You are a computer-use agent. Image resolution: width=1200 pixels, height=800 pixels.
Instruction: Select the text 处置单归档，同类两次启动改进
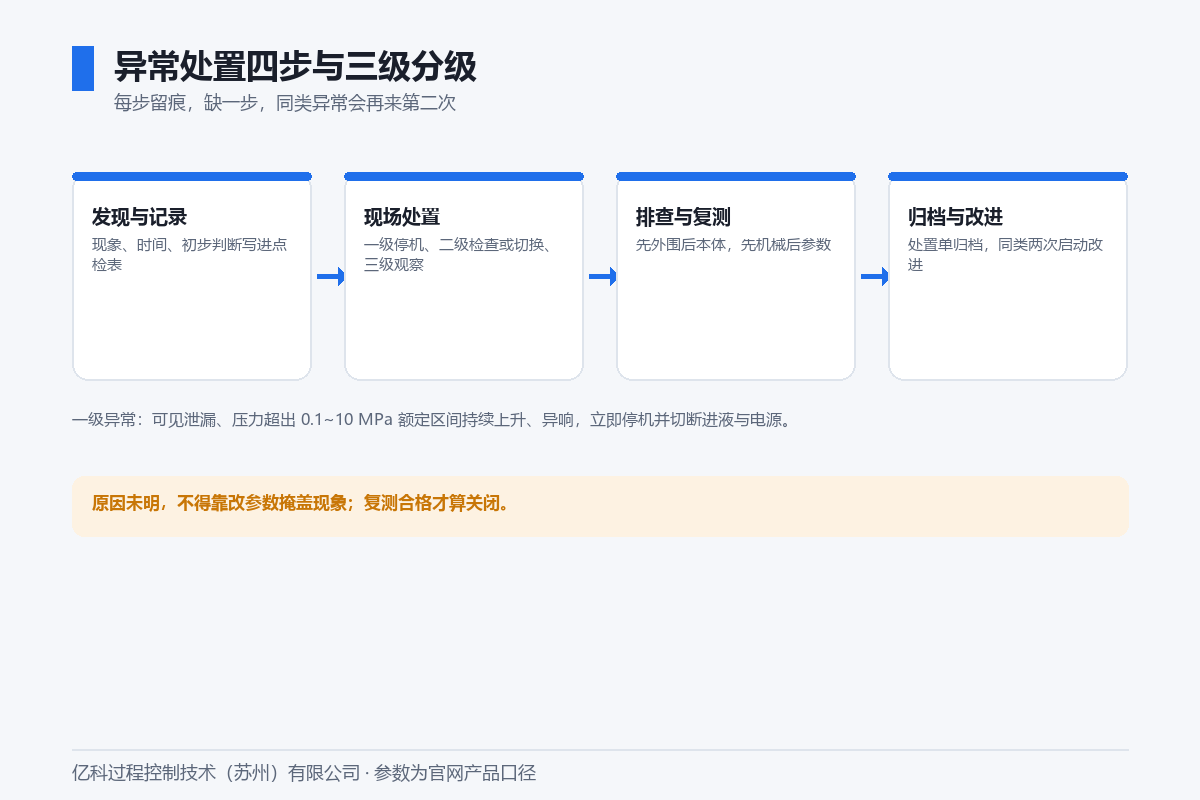click(x=1006, y=255)
